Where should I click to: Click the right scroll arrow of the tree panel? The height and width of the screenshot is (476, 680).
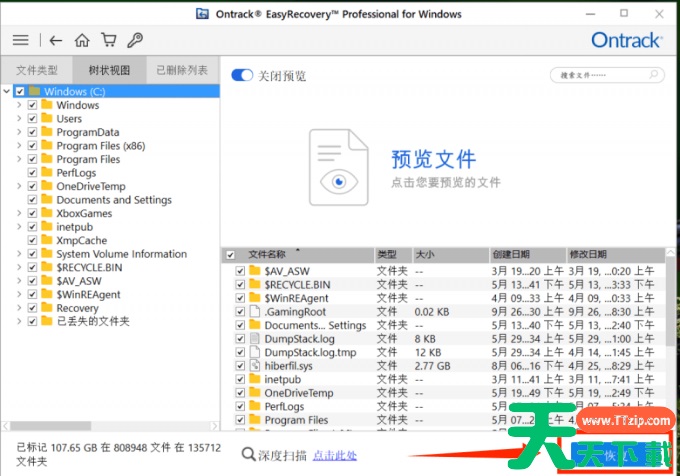pos(215,426)
